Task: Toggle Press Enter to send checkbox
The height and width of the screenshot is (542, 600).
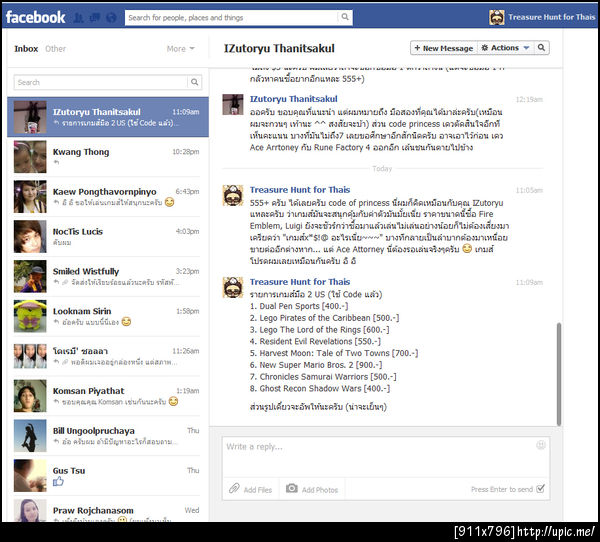Action: pyautogui.click(x=540, y=488)
